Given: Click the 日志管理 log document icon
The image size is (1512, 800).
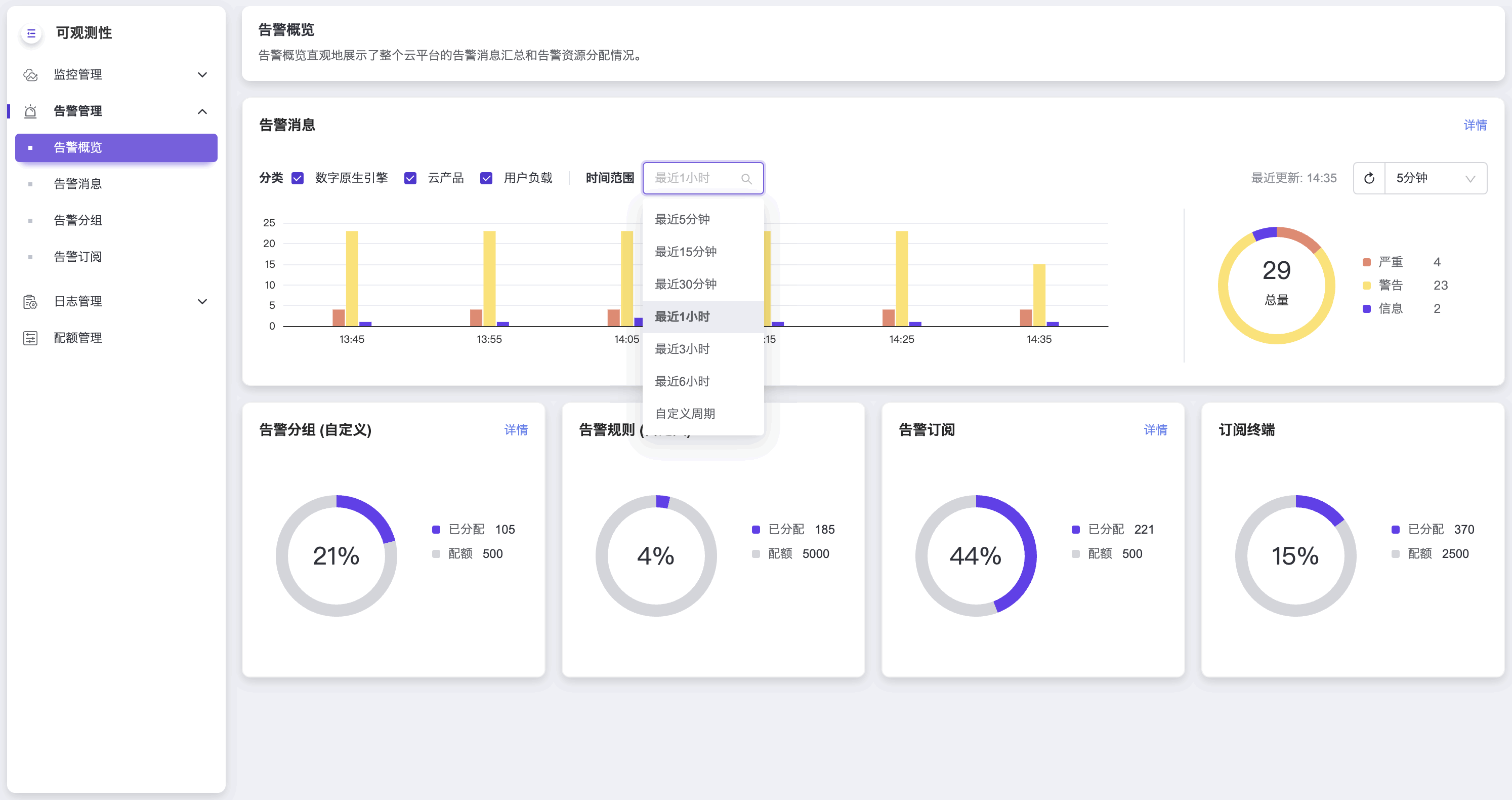Looking at the screenshot, I should click(x=30, y=301).
